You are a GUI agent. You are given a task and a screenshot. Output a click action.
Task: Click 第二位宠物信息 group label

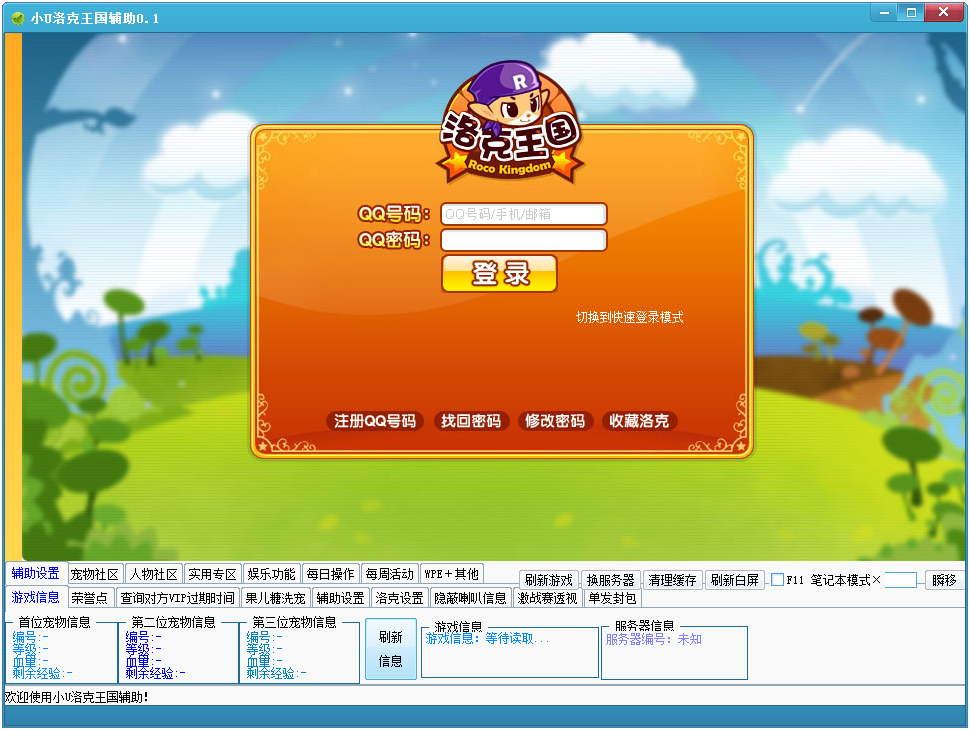[173, 622]
